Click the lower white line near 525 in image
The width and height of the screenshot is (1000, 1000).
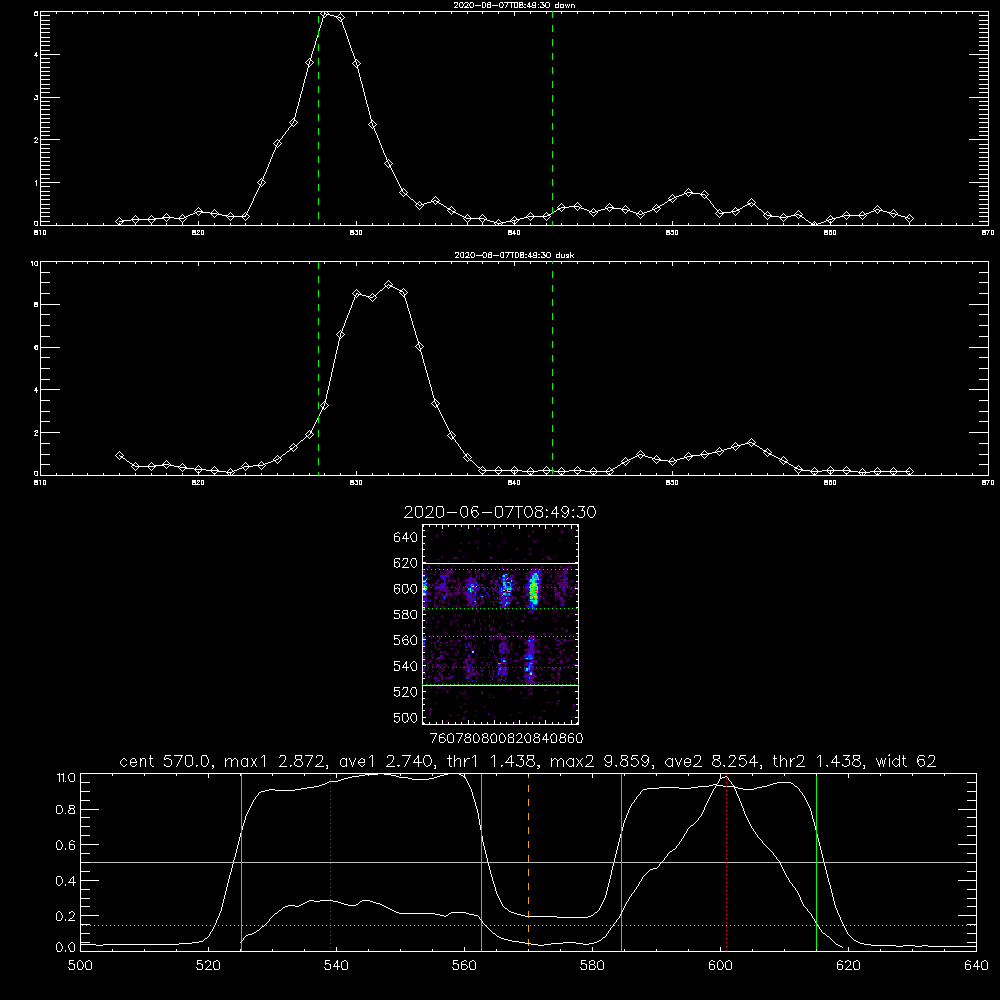click(500, 686)
